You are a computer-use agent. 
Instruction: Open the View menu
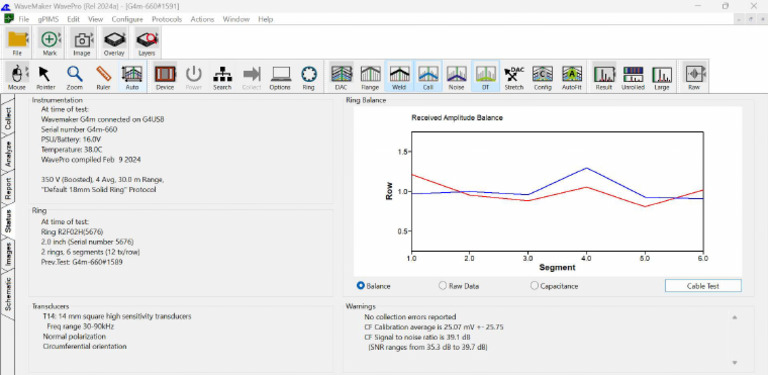(x=96, y=19)
